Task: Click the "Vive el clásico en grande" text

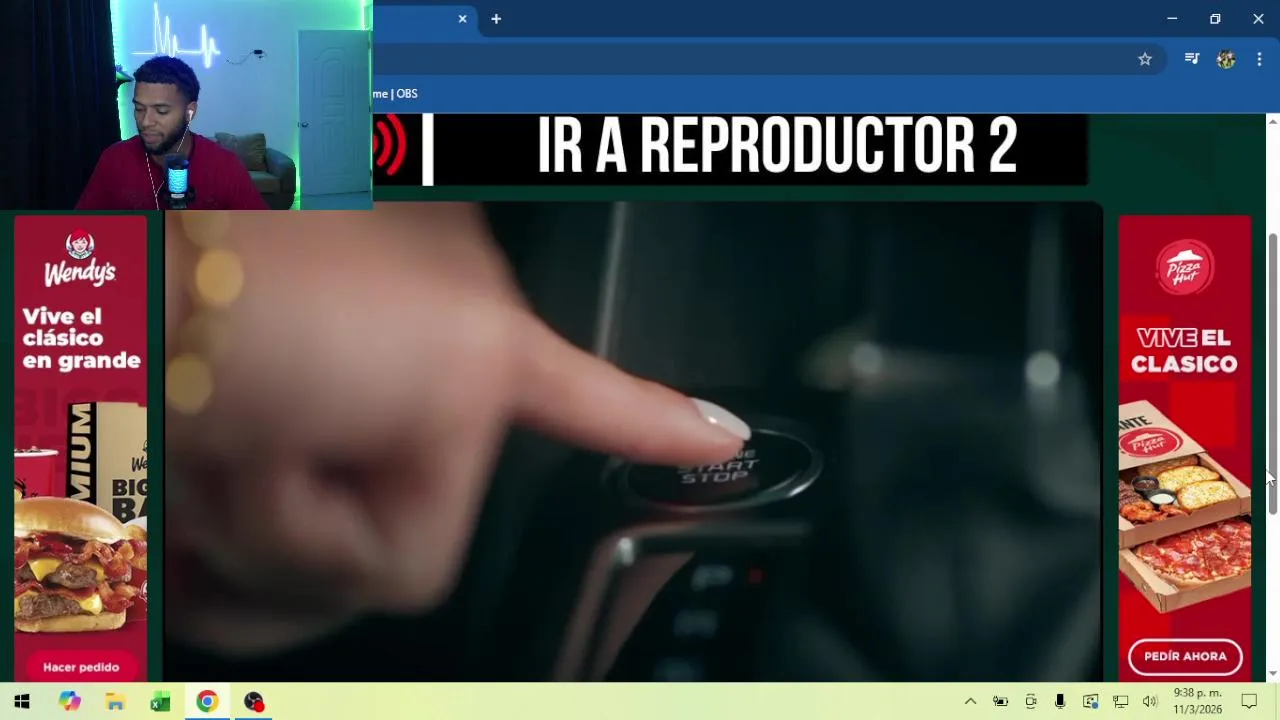Action: [81, 339]
